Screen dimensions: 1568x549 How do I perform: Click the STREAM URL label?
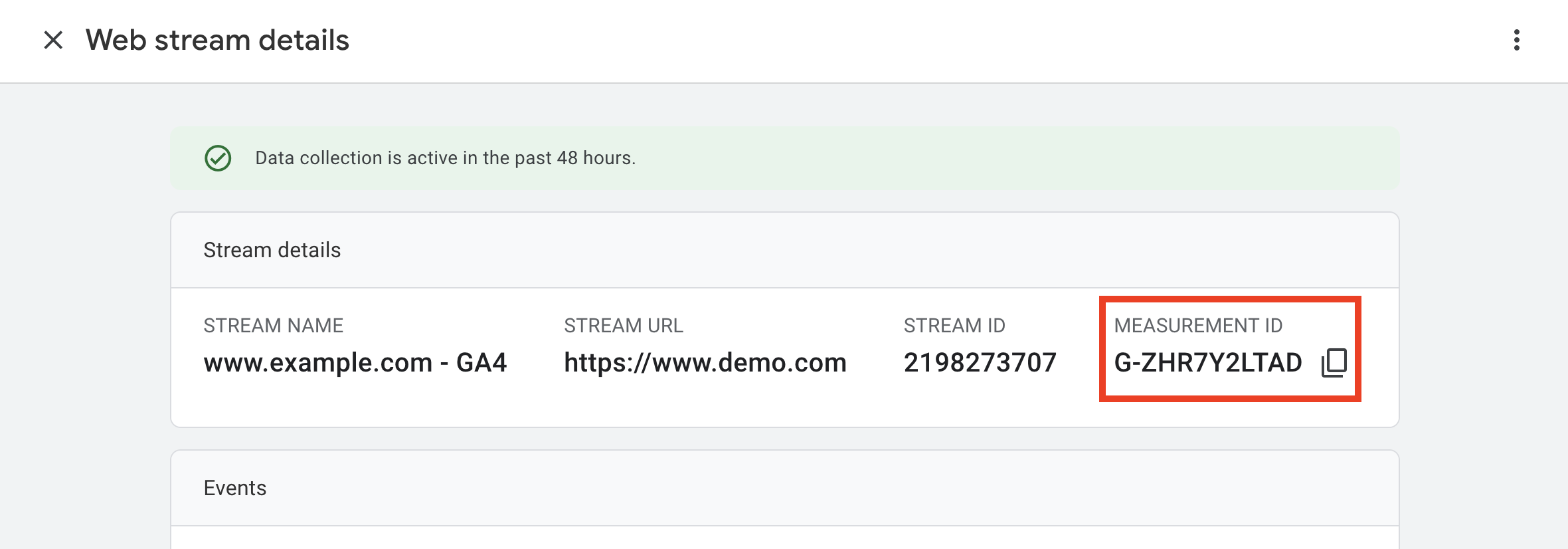coord(623,326)
